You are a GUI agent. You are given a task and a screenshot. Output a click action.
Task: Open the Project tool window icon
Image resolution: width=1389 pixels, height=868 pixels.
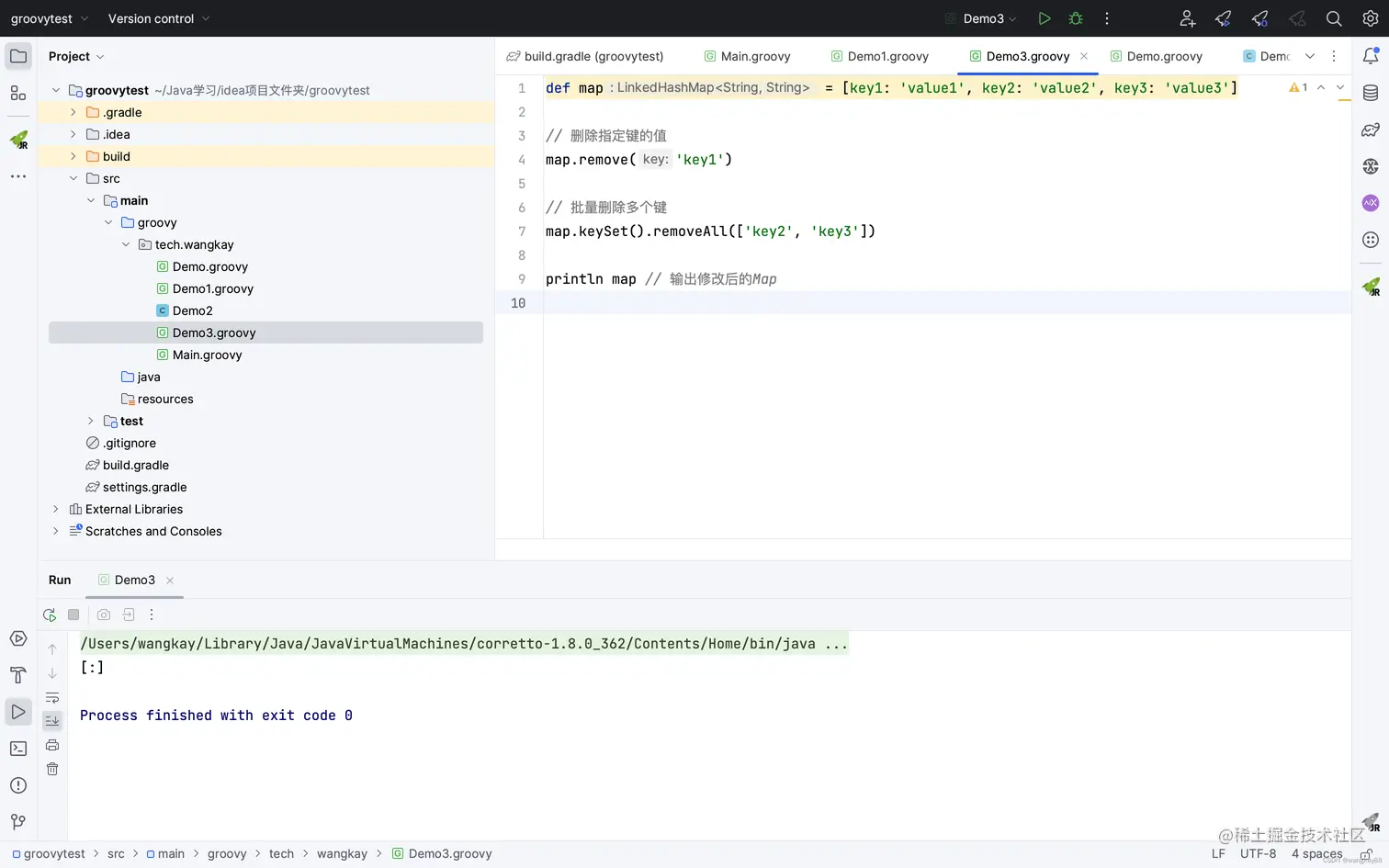[18, 56]
